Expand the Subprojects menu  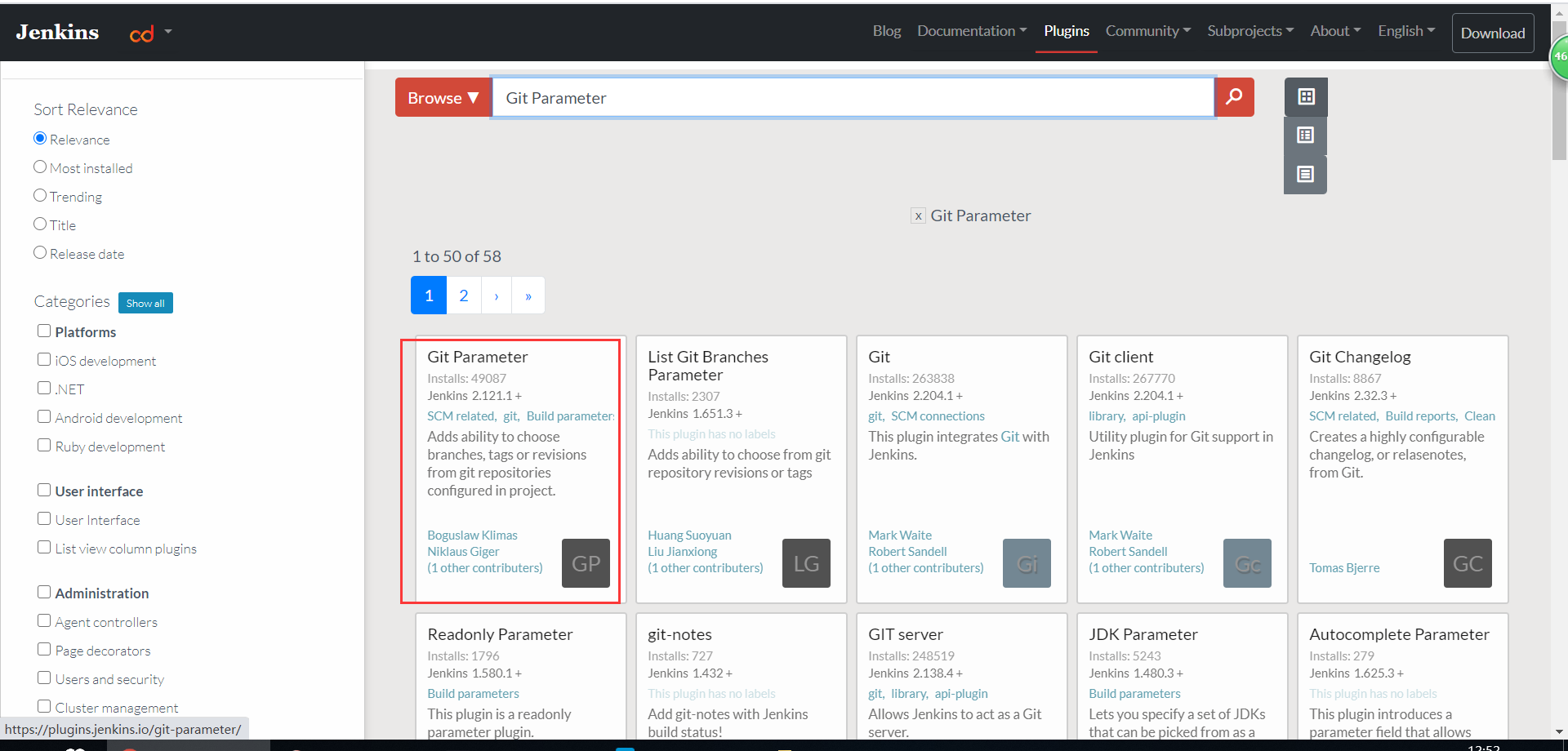coord(1250,31)
